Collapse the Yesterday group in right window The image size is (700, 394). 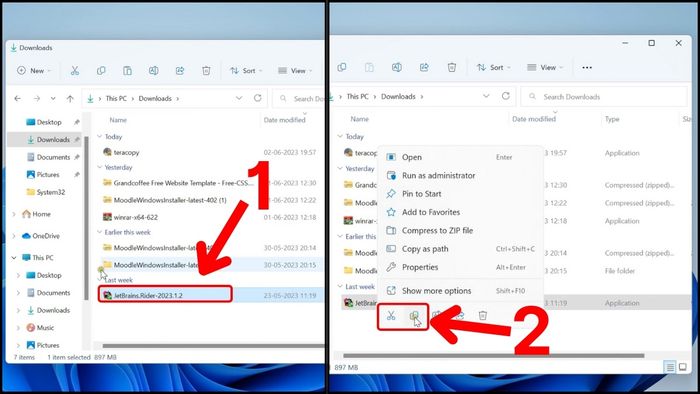click(x=340, y=169)
